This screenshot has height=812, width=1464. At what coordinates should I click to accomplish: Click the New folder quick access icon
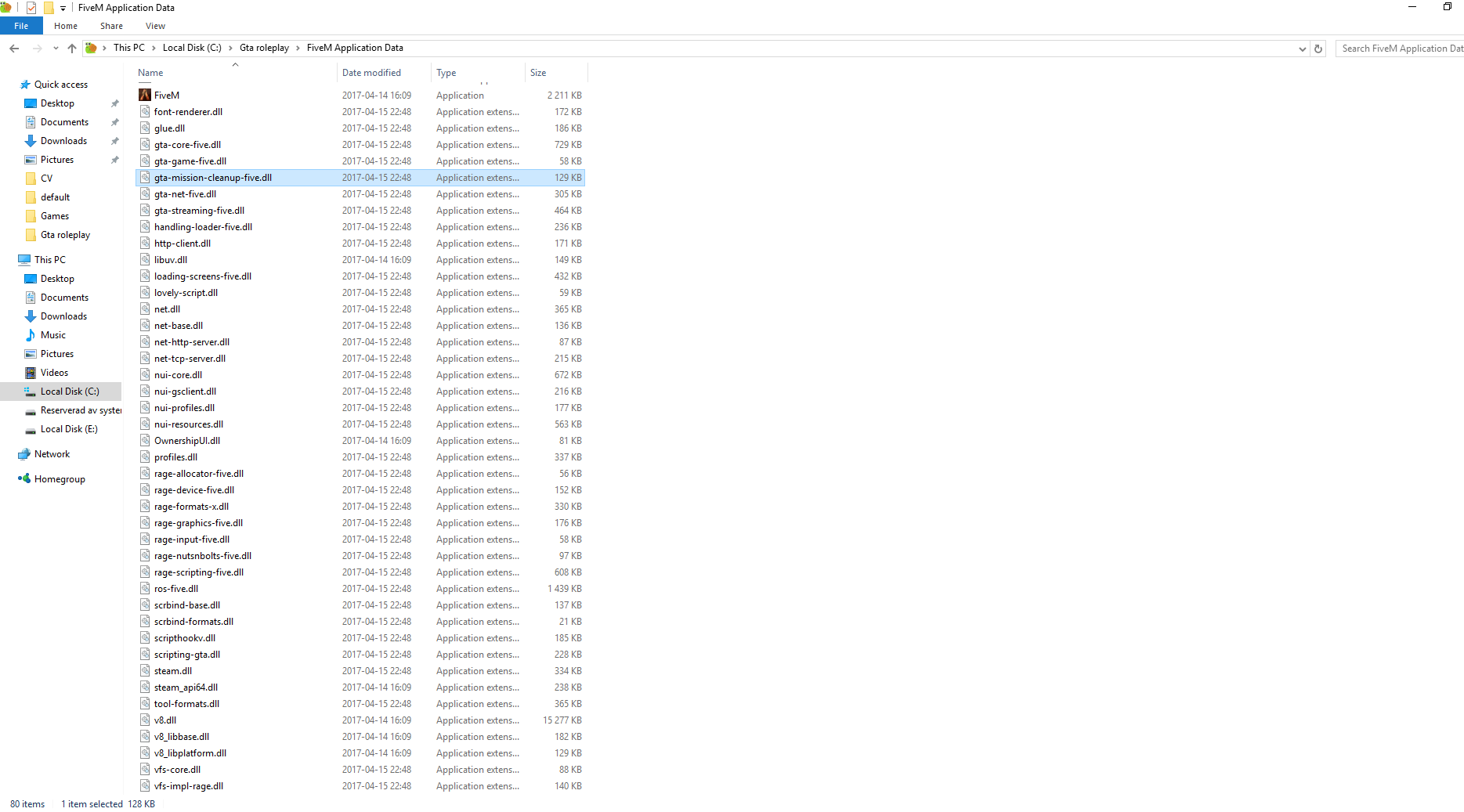[49, 8]
